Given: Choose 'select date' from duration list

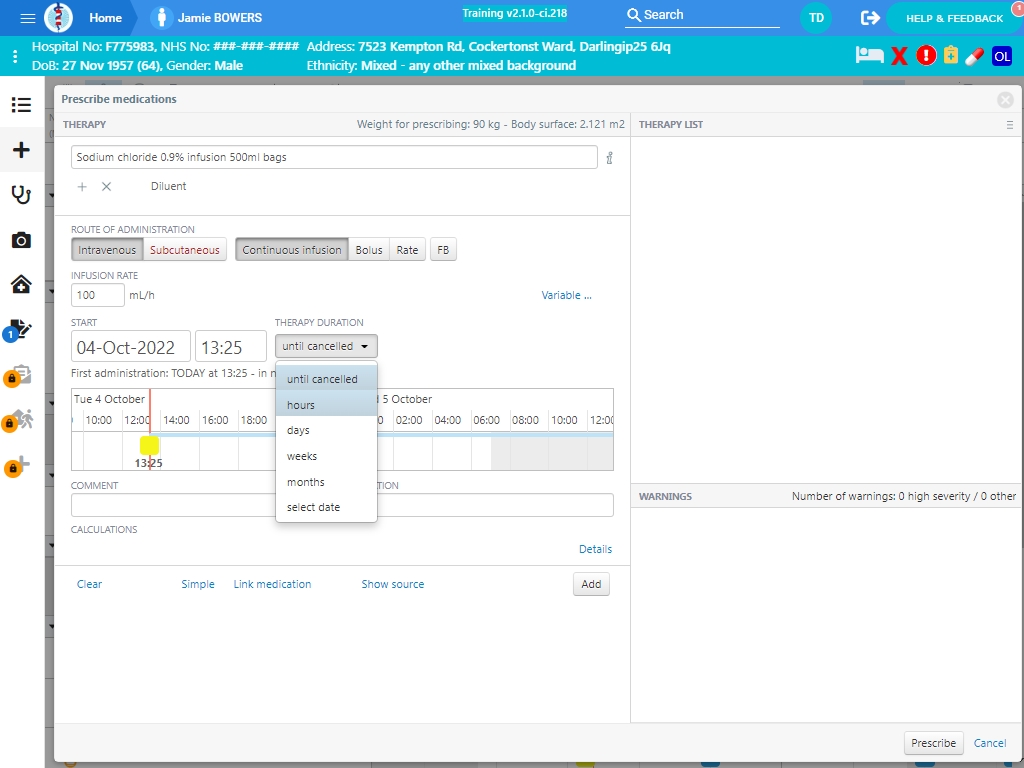Looking at the screenshot, I should 327,507.
